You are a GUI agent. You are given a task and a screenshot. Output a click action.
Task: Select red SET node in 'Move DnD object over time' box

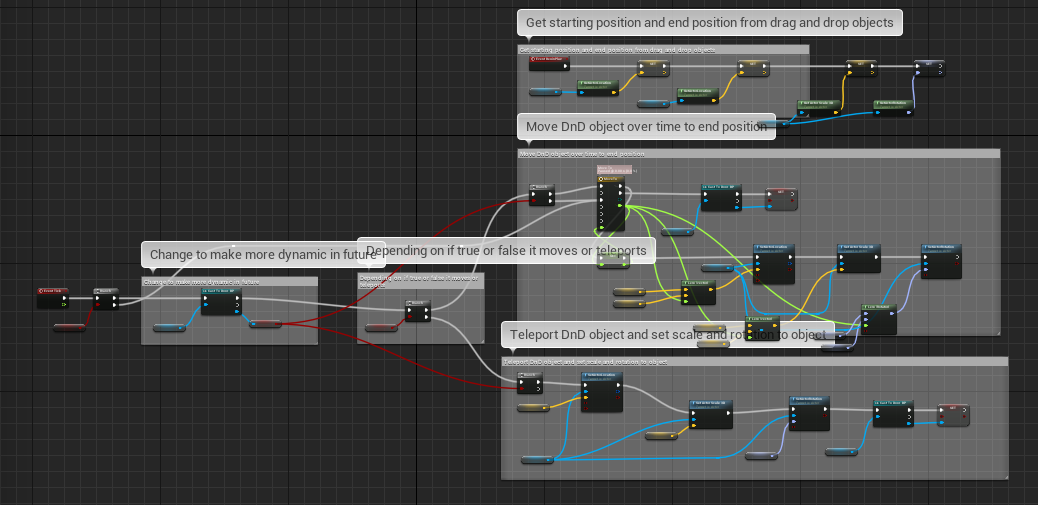tap(781, 199)
